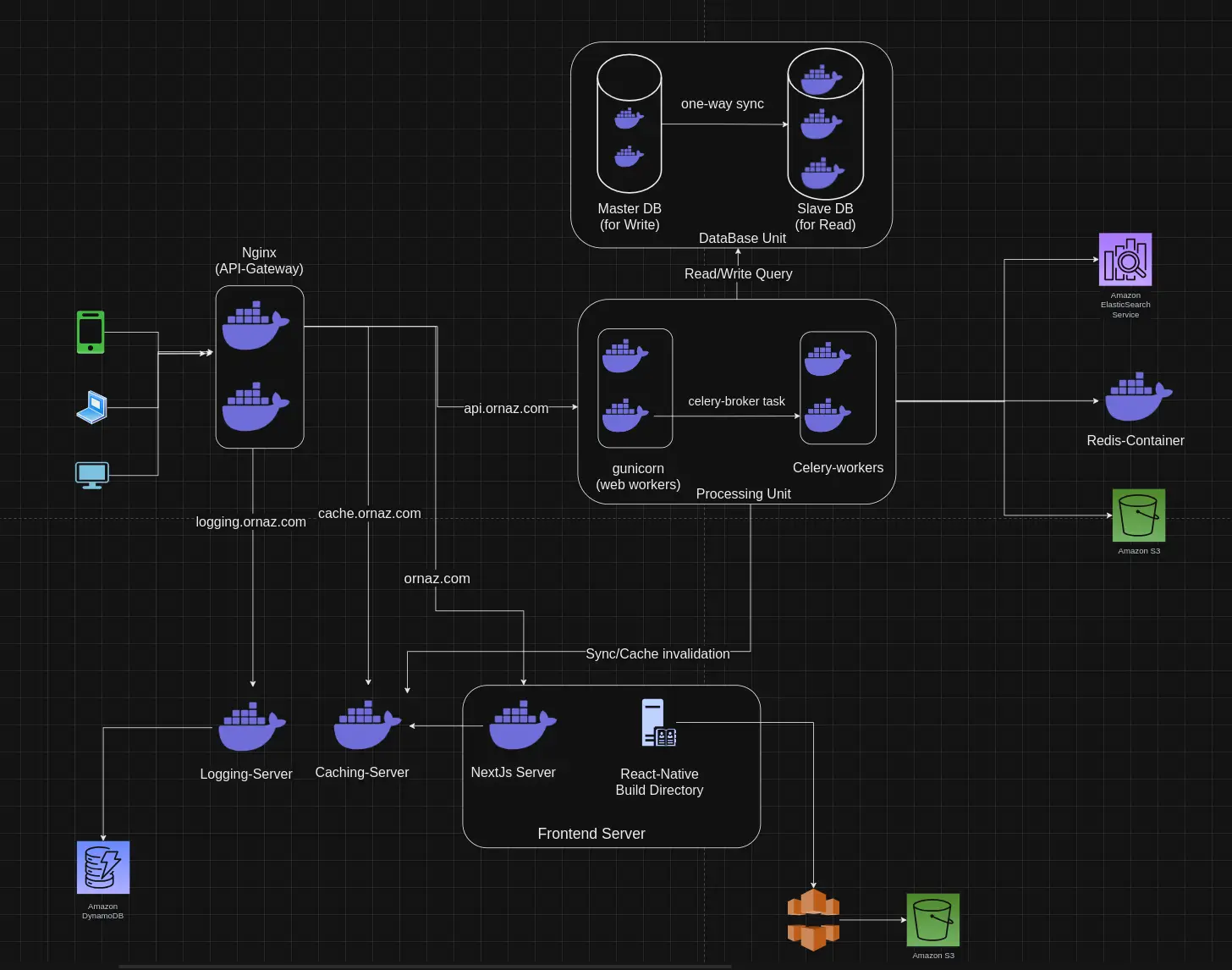Click the middle Docker whale in Slave DB
The width and height of the screenshot is (1232, 970).
pos(822,124)
